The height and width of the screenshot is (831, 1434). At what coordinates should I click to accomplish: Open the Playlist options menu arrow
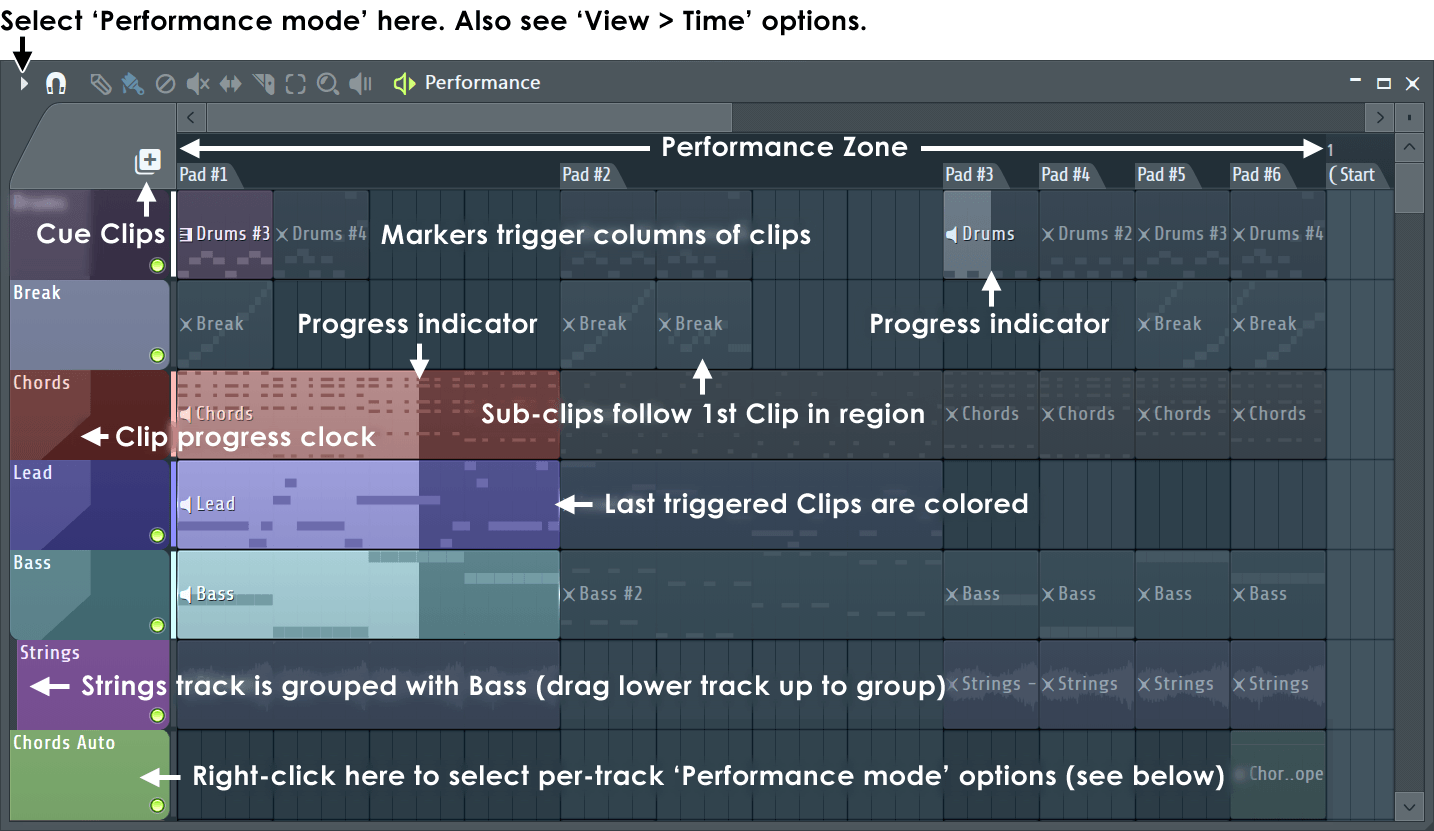click(x=24, y=84)
